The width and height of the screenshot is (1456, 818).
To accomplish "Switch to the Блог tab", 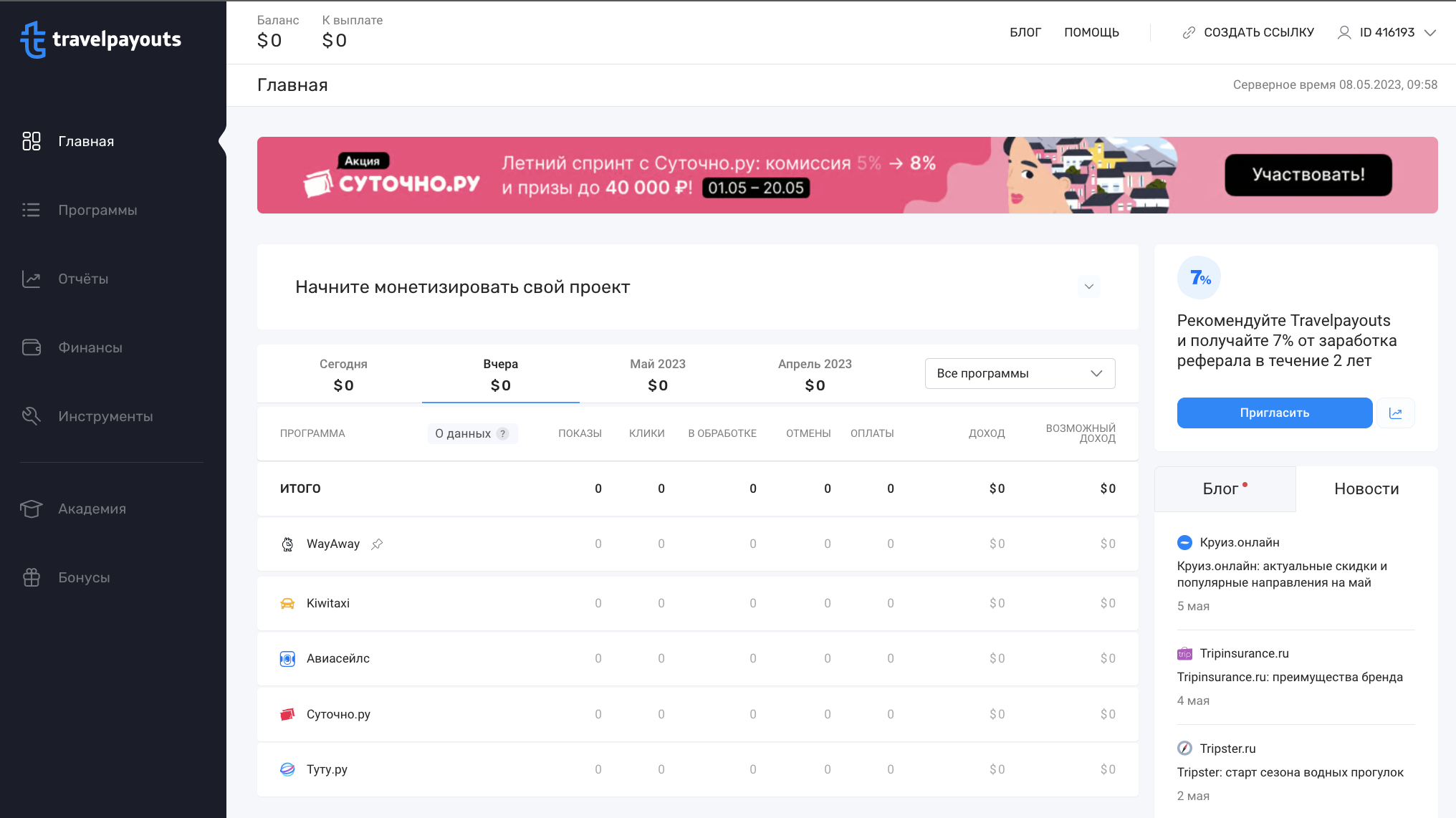I will tap(1225, 489).
